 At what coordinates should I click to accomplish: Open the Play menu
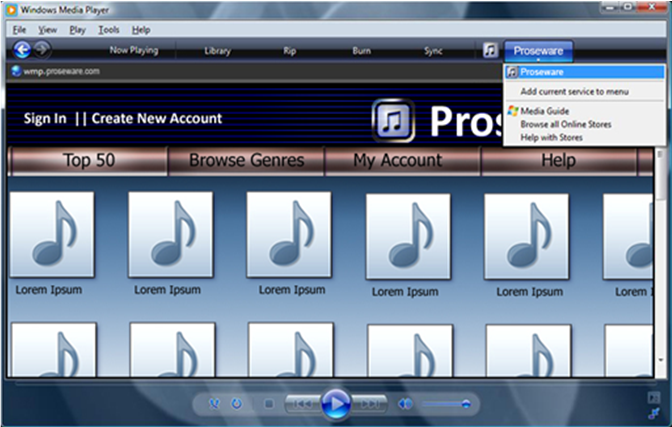tap(78, 30)
